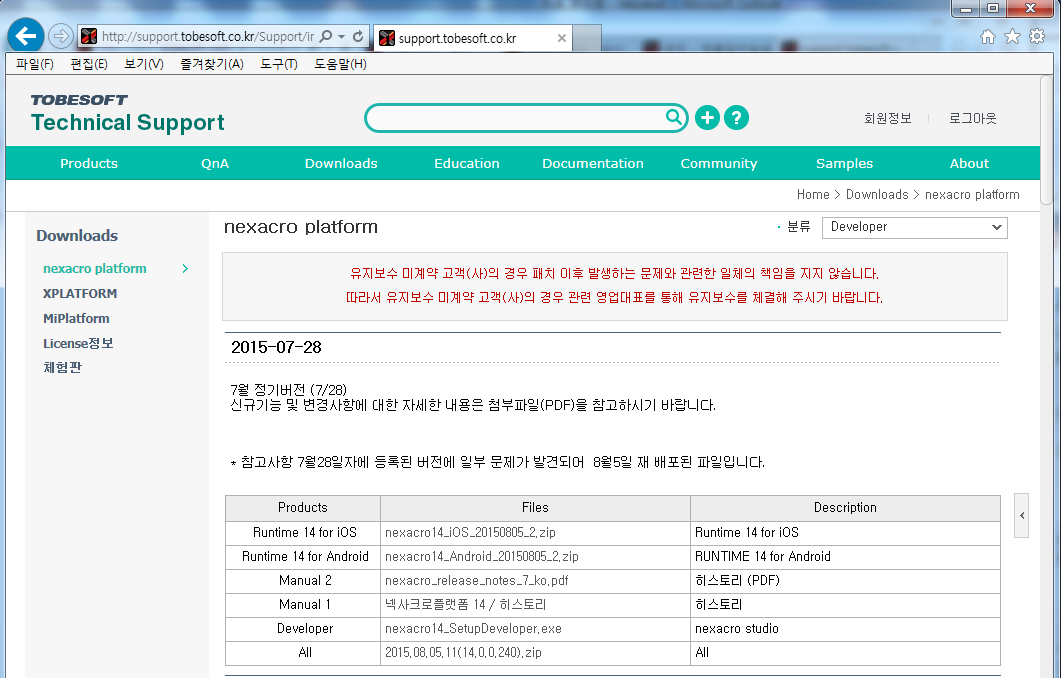The height and width of the screenshot is (678, 1061).
Task: Open the 도움말(H) menu
Action: (340, 64)
